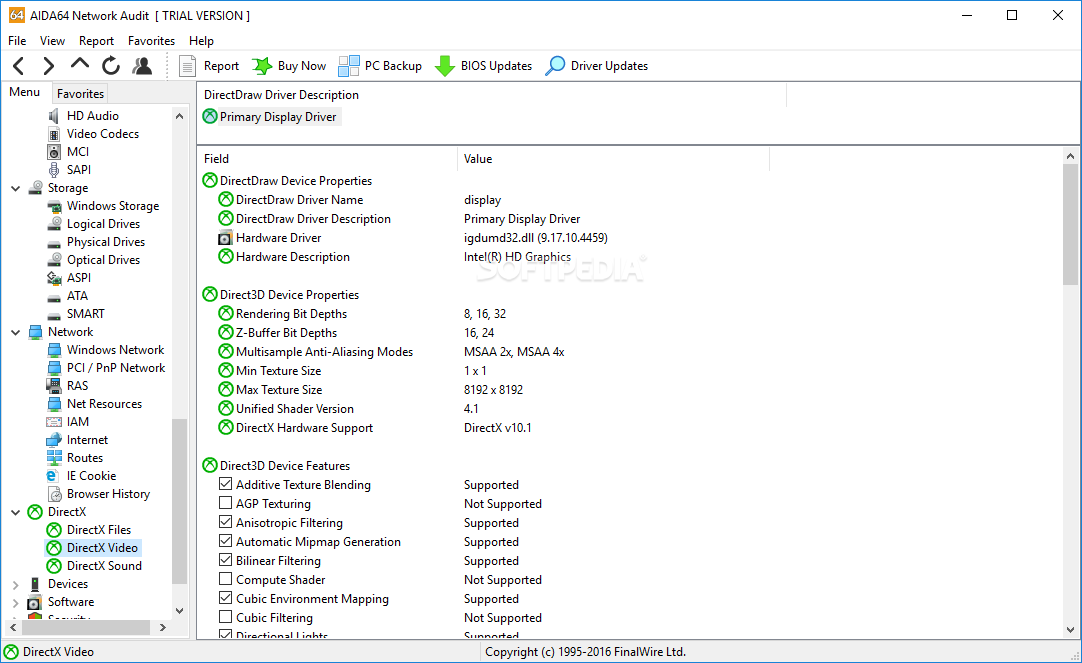
Task: Select DirectX Sound in the tree
Action: (x=104, y=566)
